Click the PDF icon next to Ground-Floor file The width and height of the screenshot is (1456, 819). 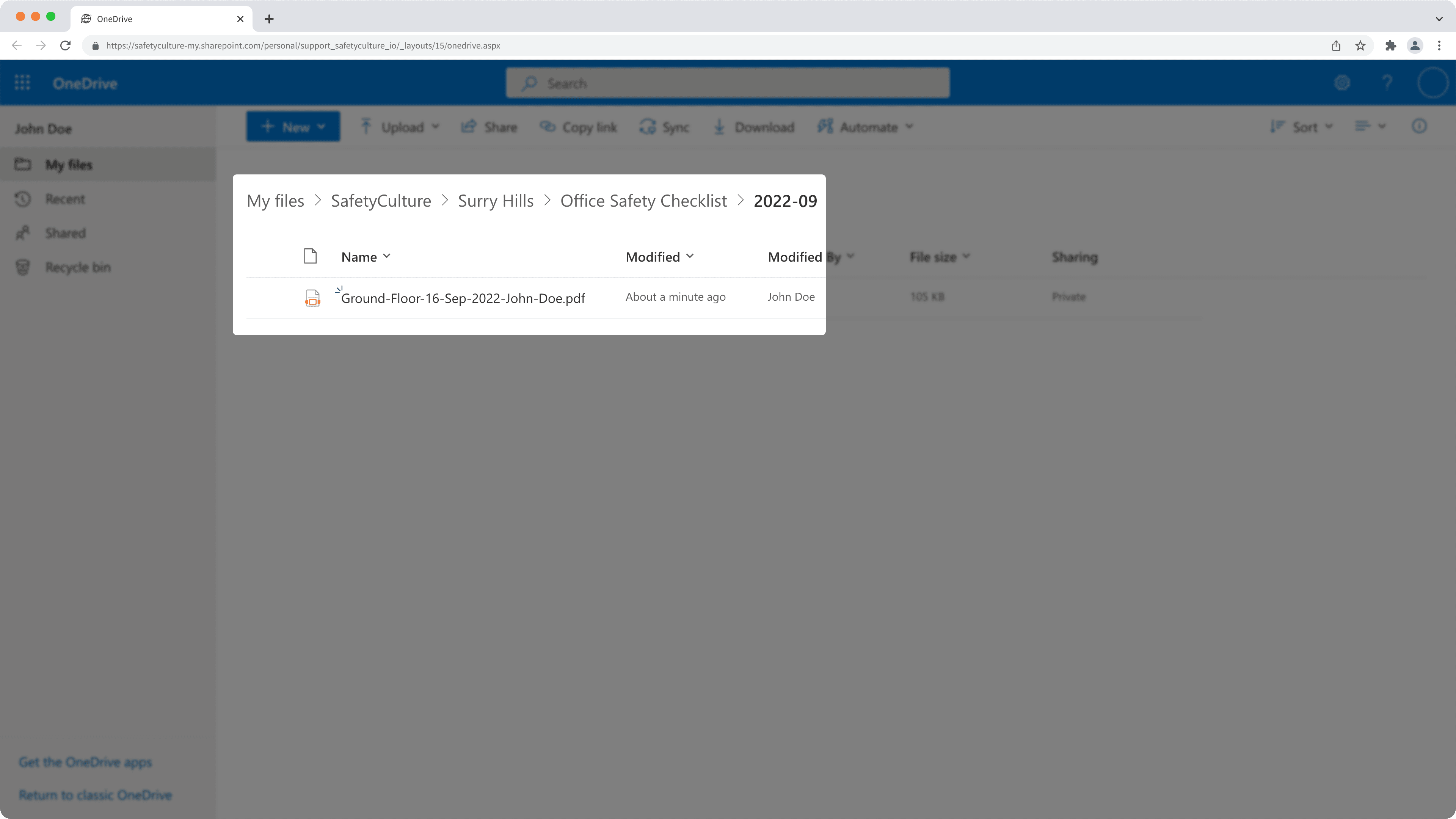[312, 298]
